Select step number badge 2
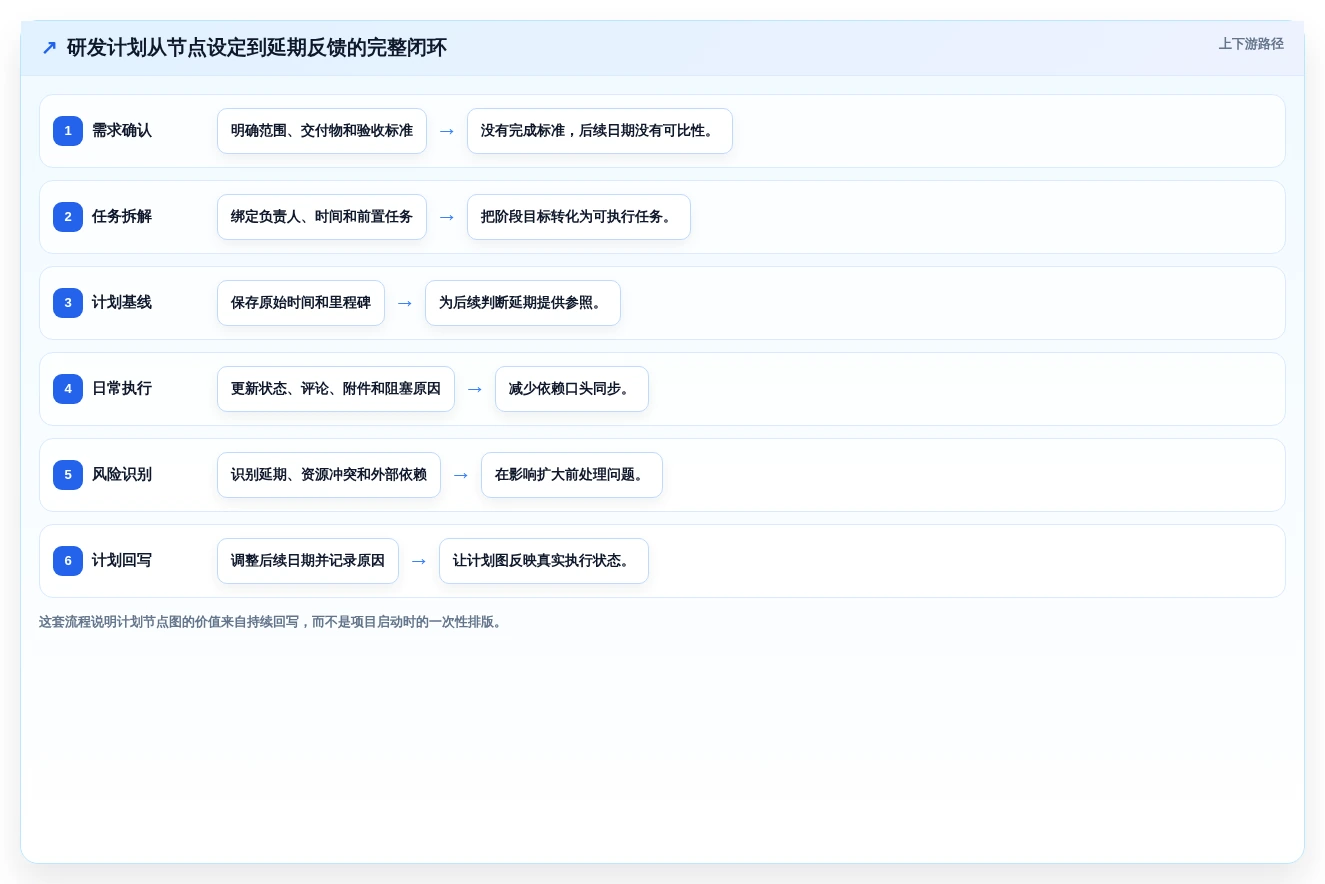The height and width of the screenshot is (884, 1325). [x=68, y=217]
